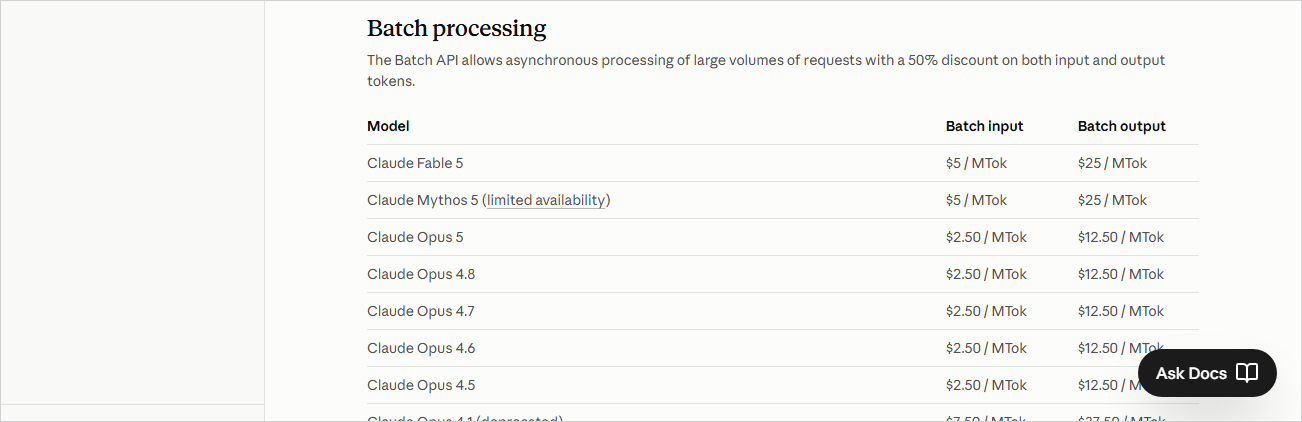Screen dimensions: 1302x422
Task: Click the Claude Opus 4.5 model name
Action: tap(421, 385)
